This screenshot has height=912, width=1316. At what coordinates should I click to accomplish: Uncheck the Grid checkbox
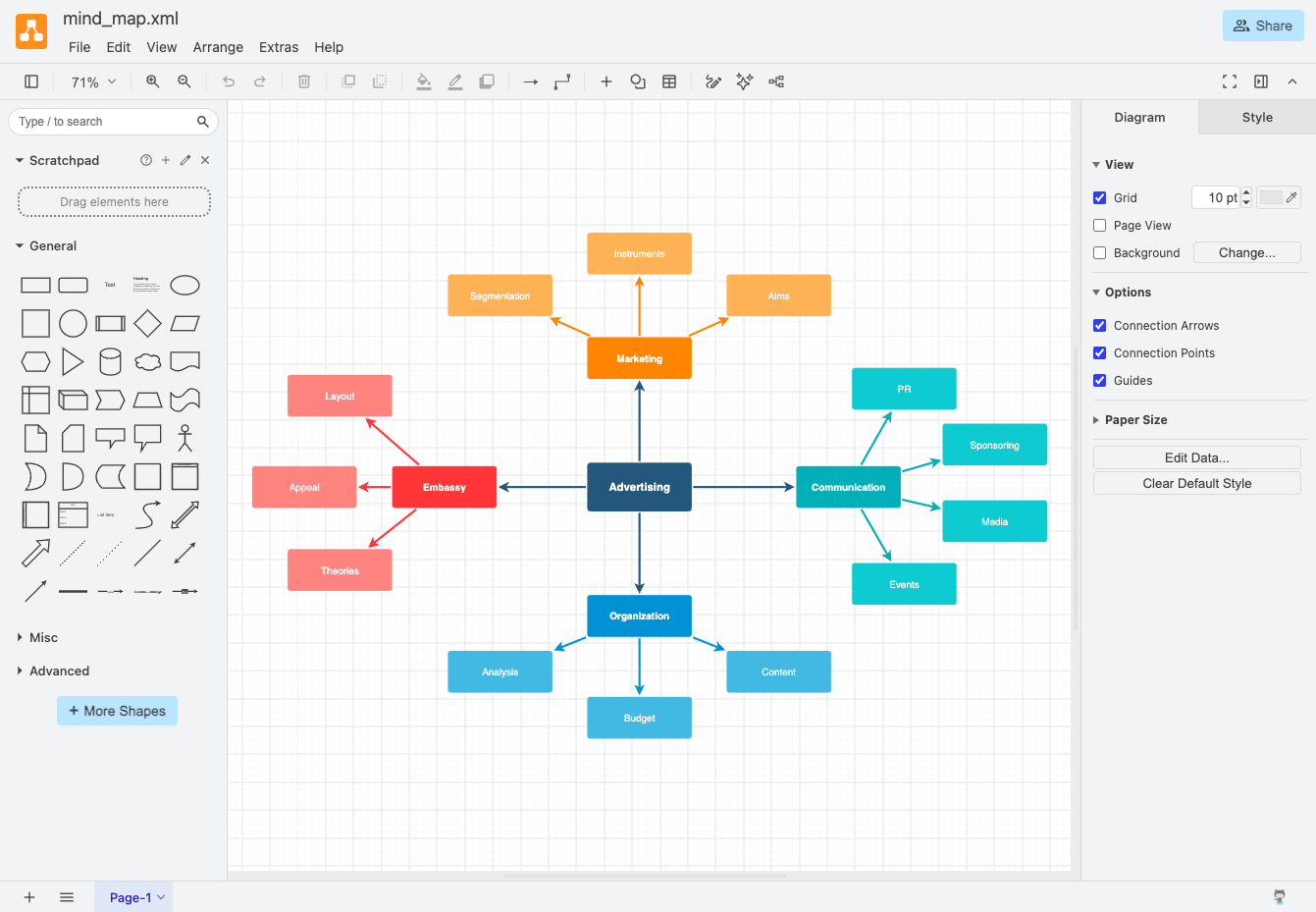click(1100, 198)
